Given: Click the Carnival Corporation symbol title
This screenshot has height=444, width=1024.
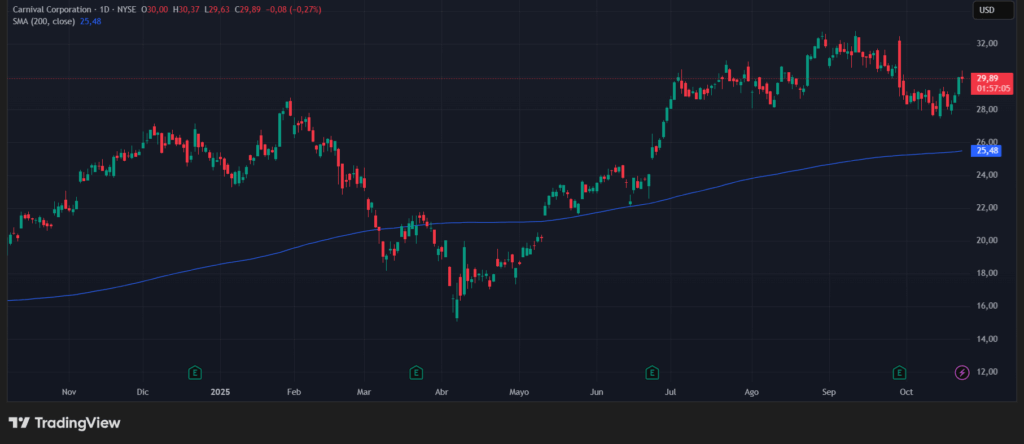Looking at the screenshot, I should coord(58,9).
